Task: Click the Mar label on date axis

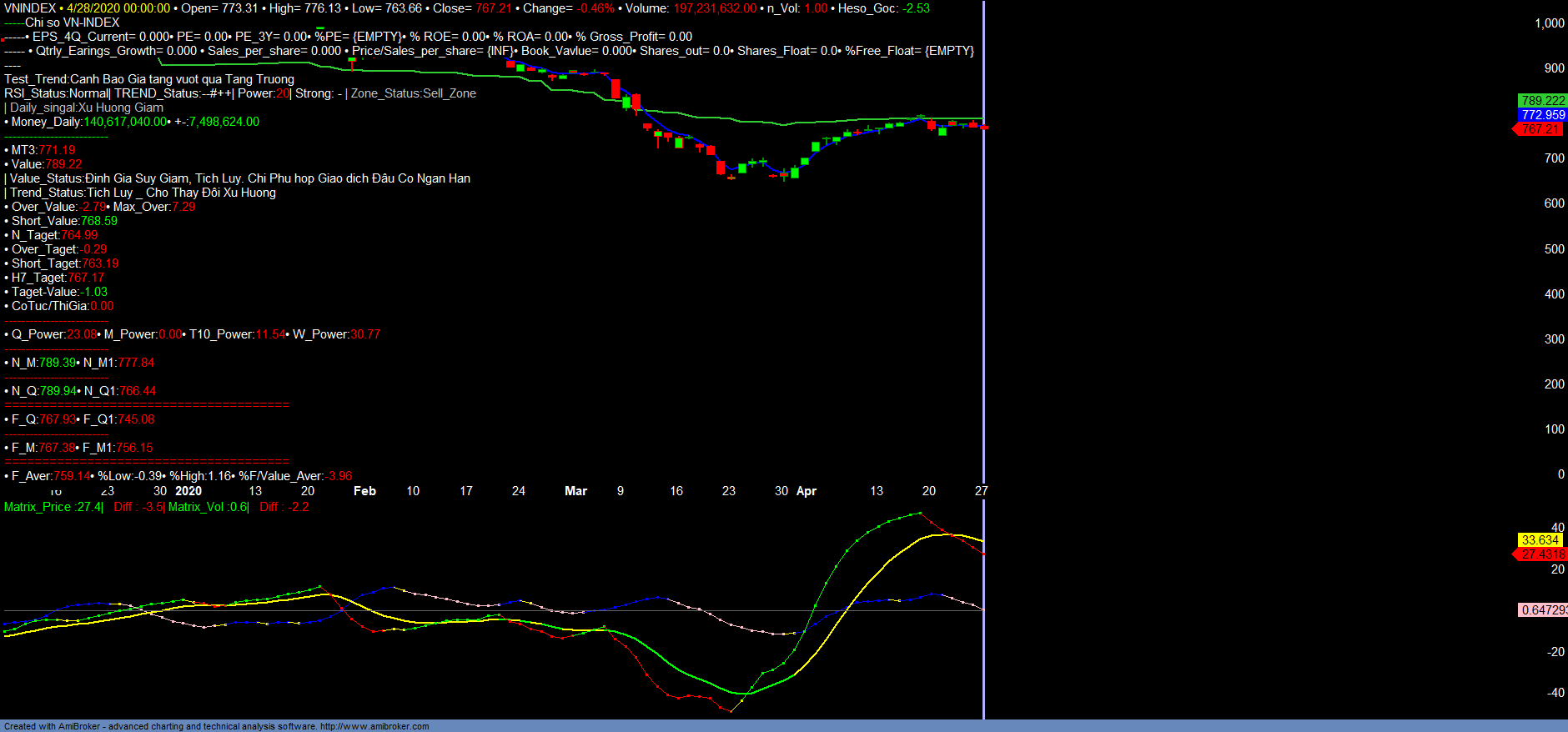Action: click(575, 491)
